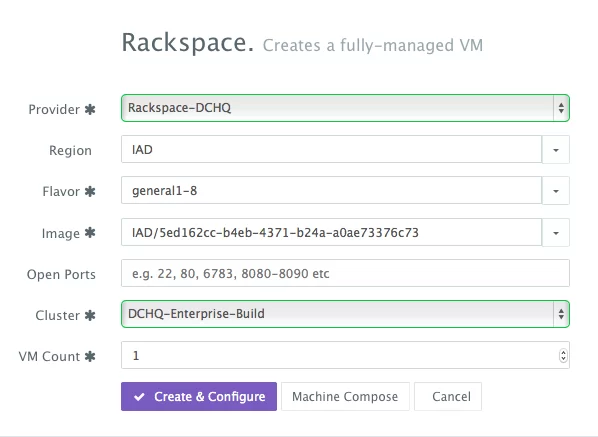Screen dimensions: 598x437
Task: Click inside the Region field showing IAD
Action: coord(331,149)
